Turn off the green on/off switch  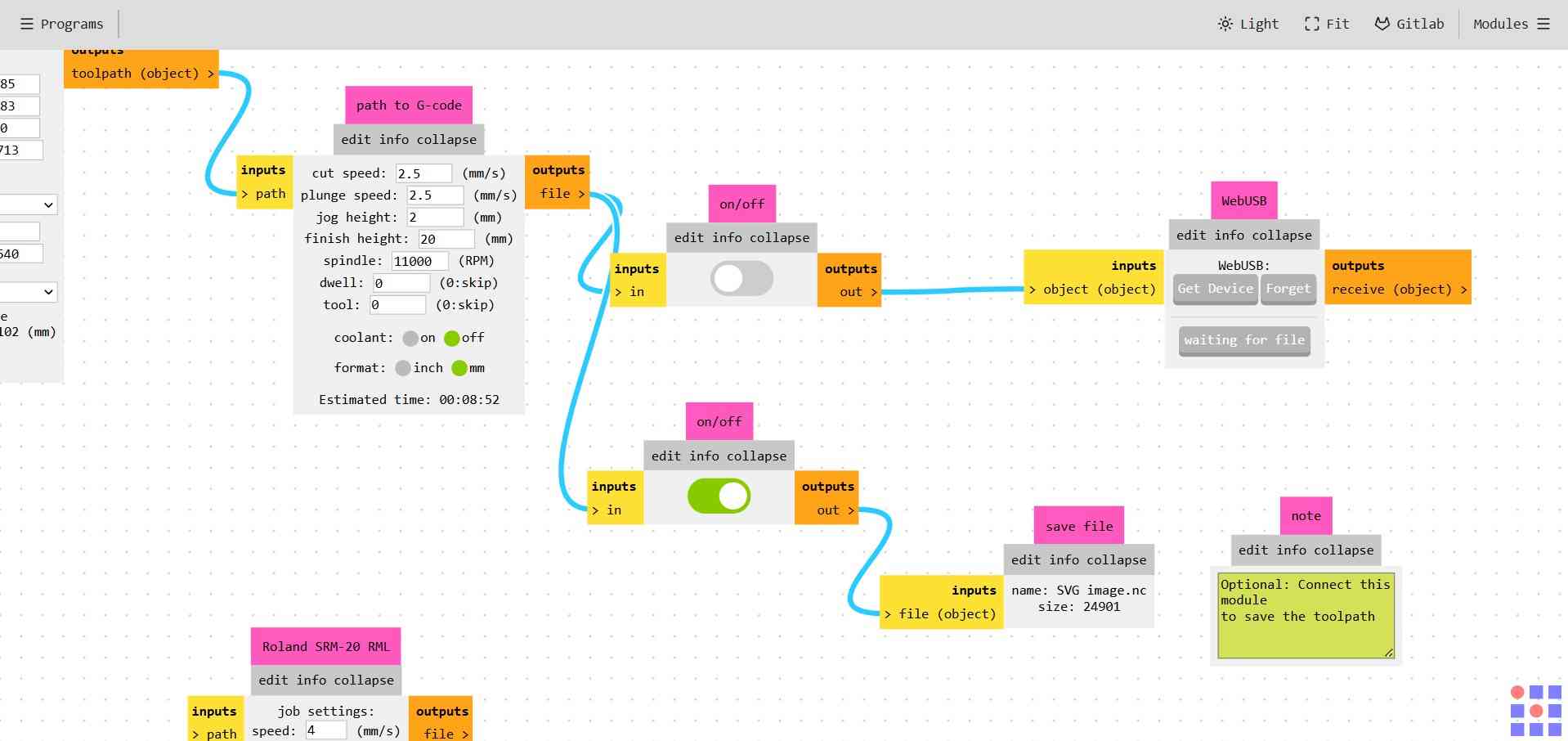click(x=719, y=496)
